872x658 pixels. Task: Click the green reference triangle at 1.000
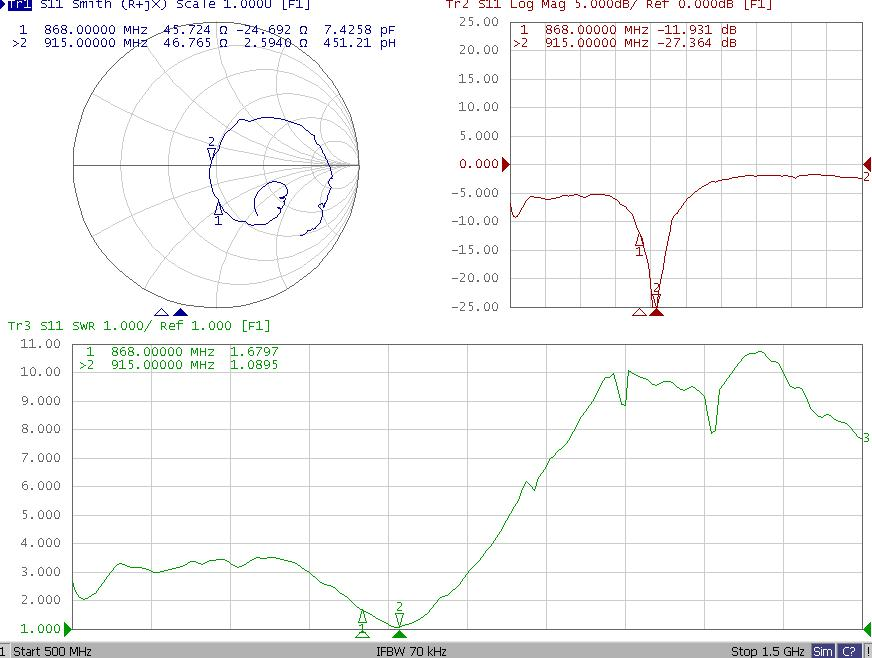(68, 629)
